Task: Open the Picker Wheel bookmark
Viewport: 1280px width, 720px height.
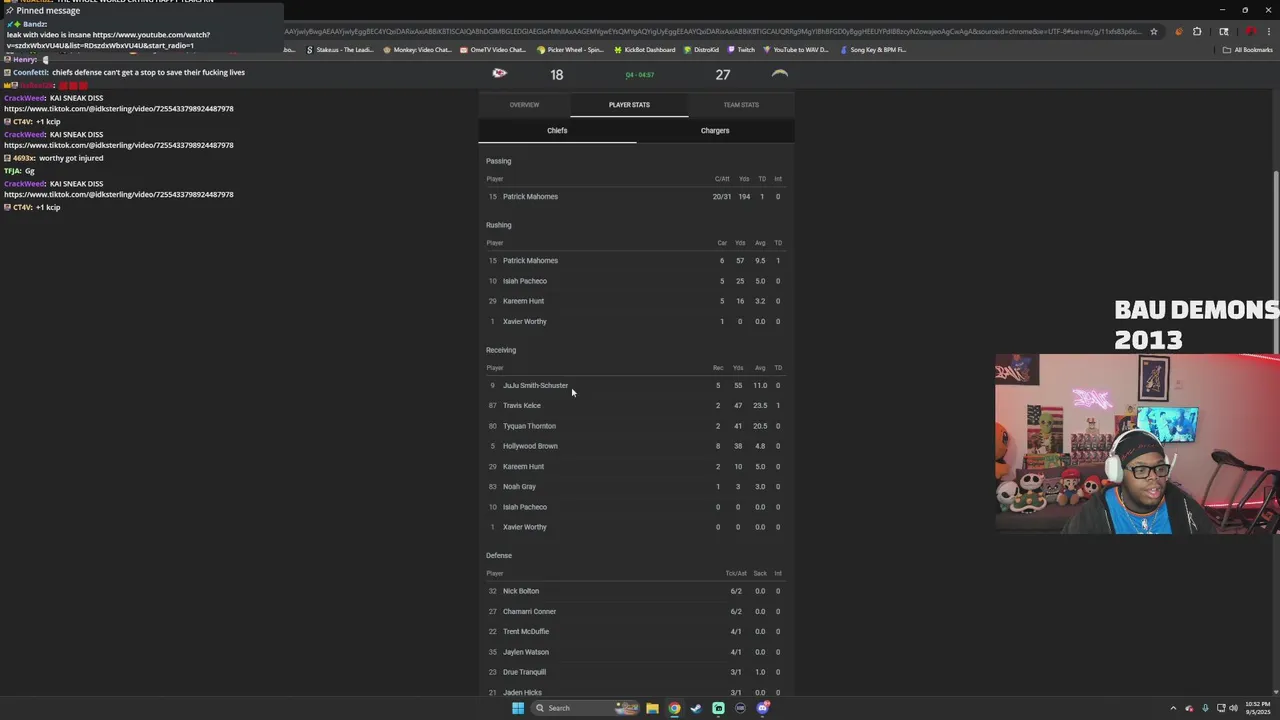Action: click(570, 49)
